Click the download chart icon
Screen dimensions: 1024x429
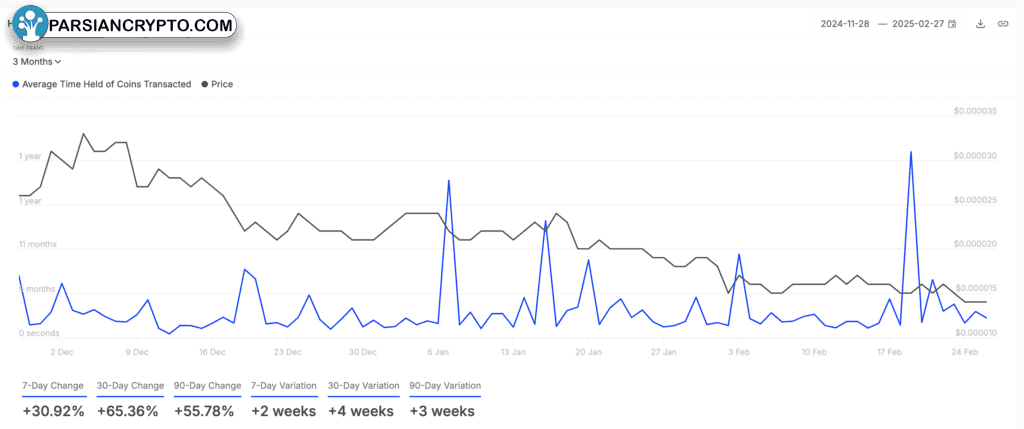[x=980, y=24]
